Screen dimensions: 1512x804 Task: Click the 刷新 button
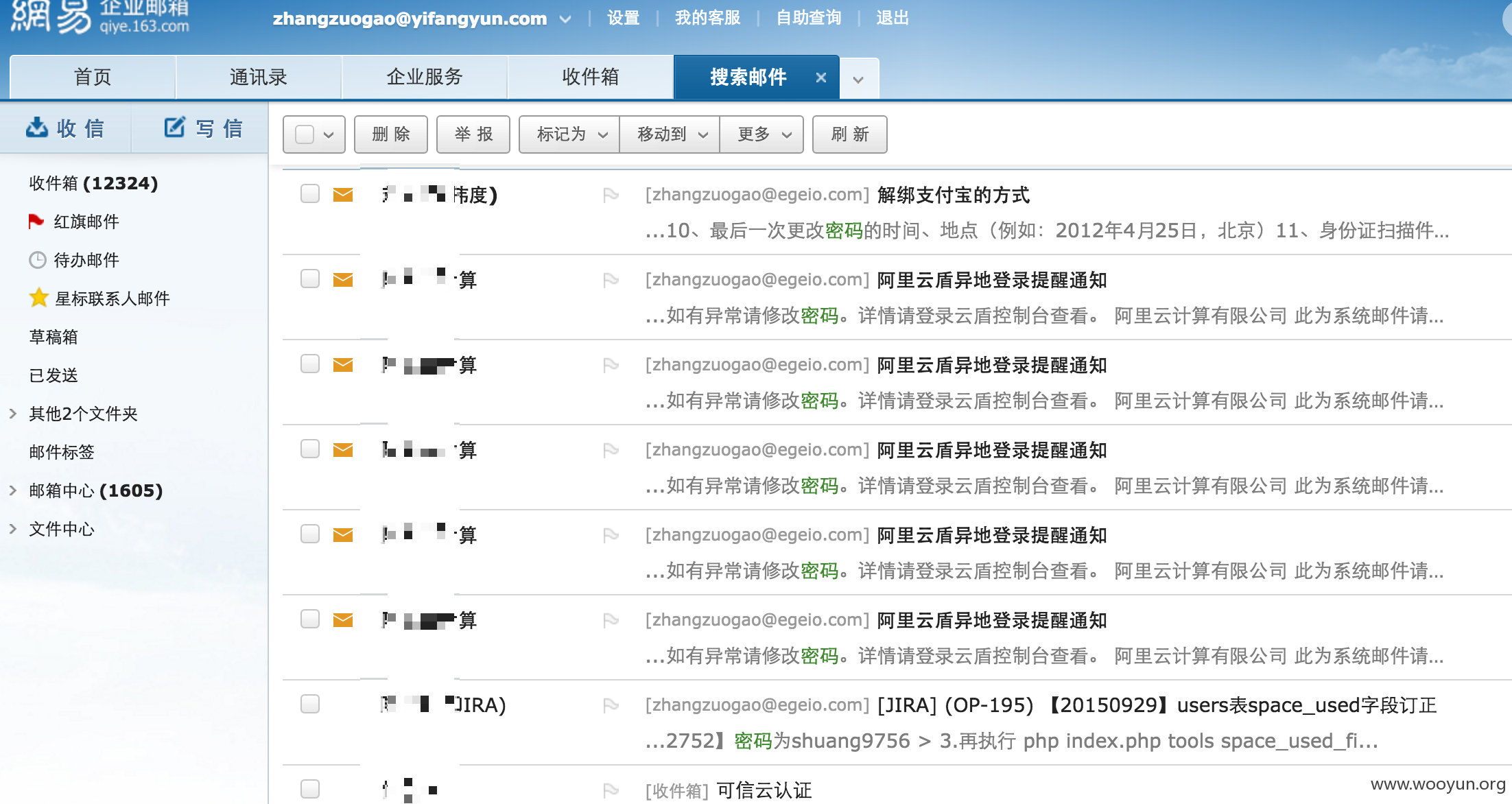[850, 134]
